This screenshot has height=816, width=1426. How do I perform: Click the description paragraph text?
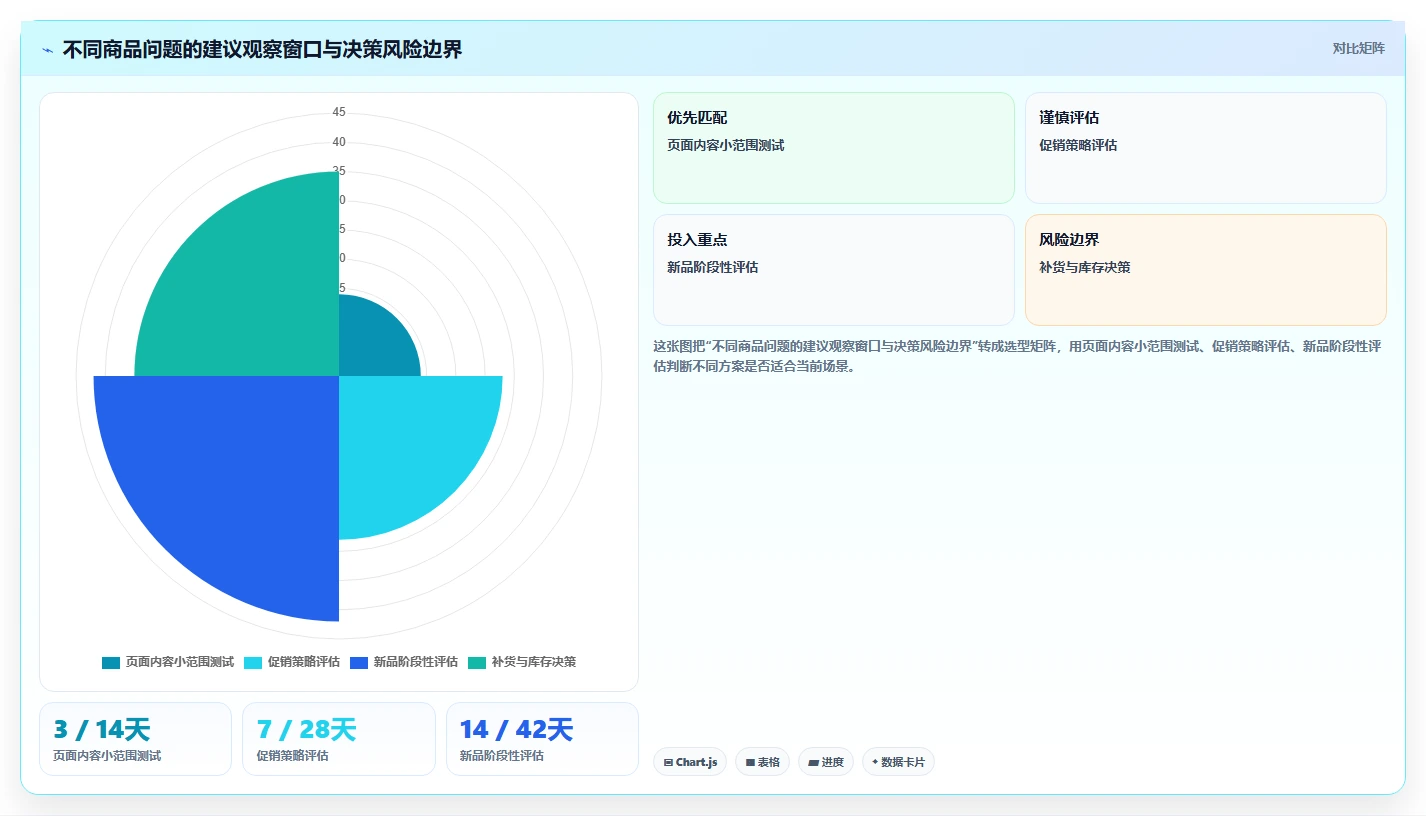tap(1018, 356)
